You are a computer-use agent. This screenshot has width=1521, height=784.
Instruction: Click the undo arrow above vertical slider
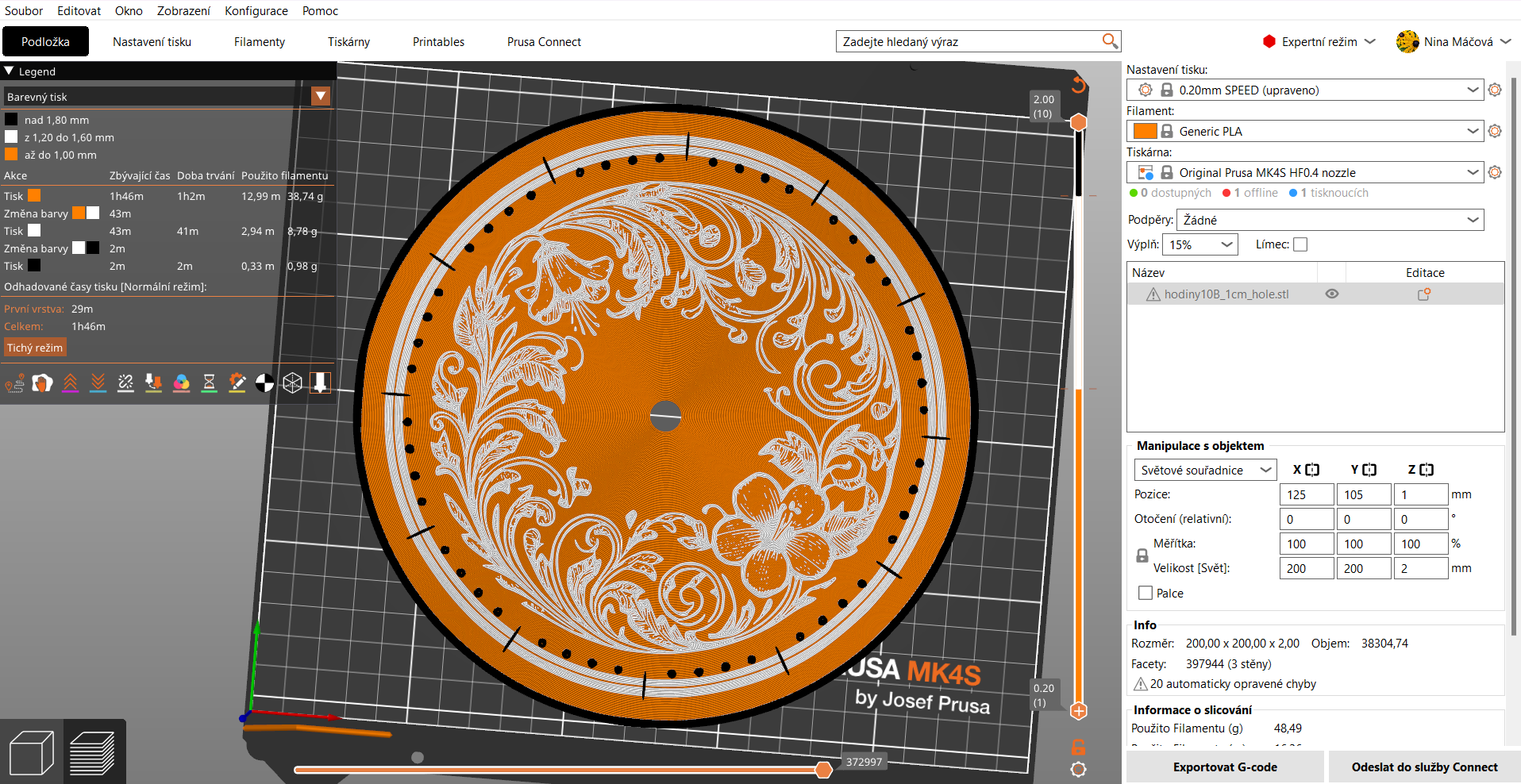tap(1079, 84)
